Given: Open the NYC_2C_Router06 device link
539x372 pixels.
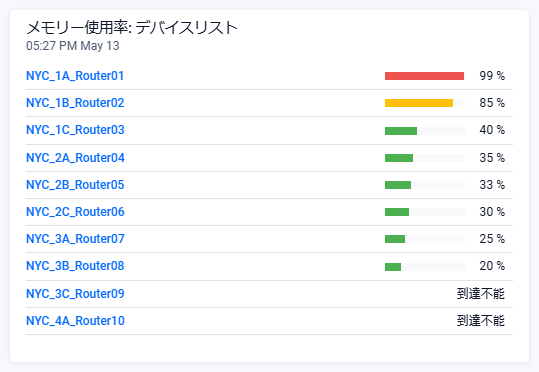Looking at the screenshot, I should [x=75, y=212].
